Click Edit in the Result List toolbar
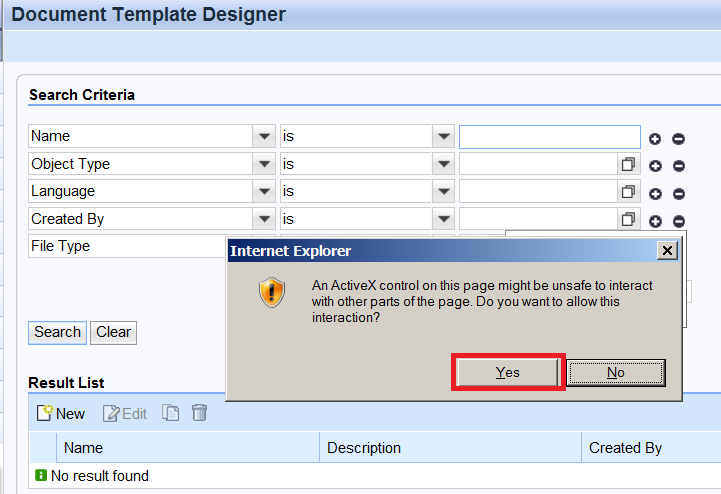This screenshot has width=721, height=494. pyautogui.click(x=125, y=414)
